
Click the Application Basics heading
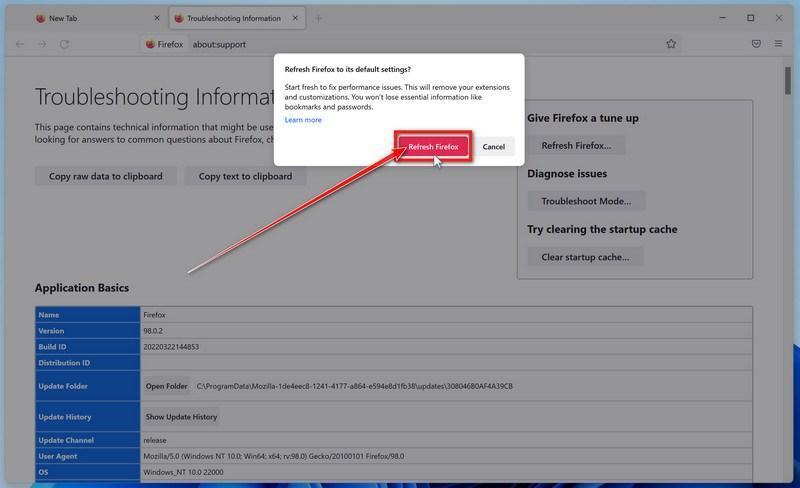[82, 288]
